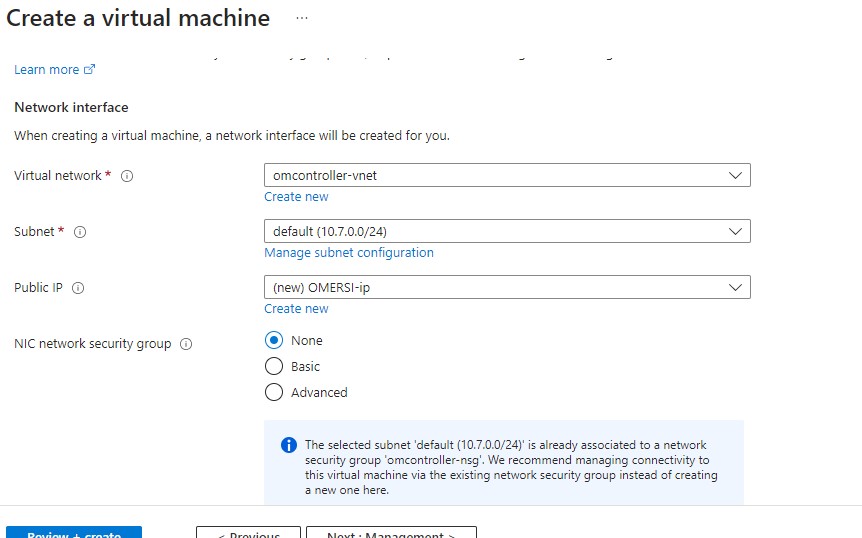Select the None radio button

pyautogui.click(x=274, y=340)
